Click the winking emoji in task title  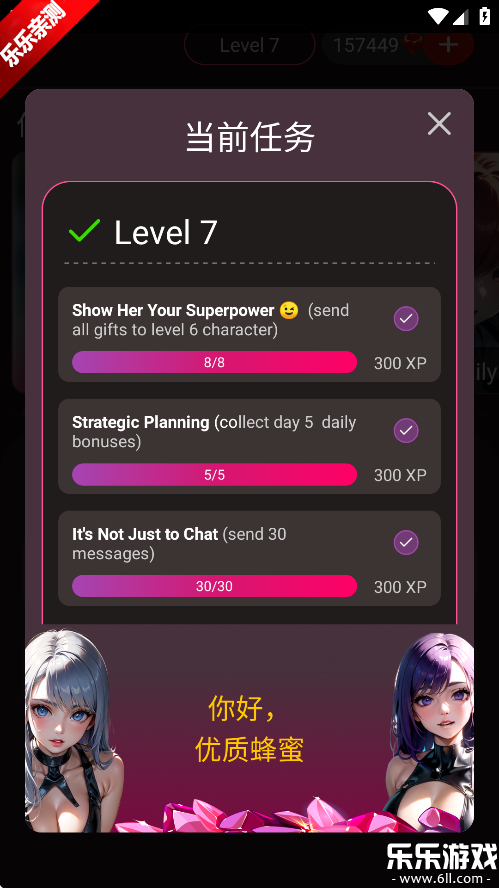289,310
